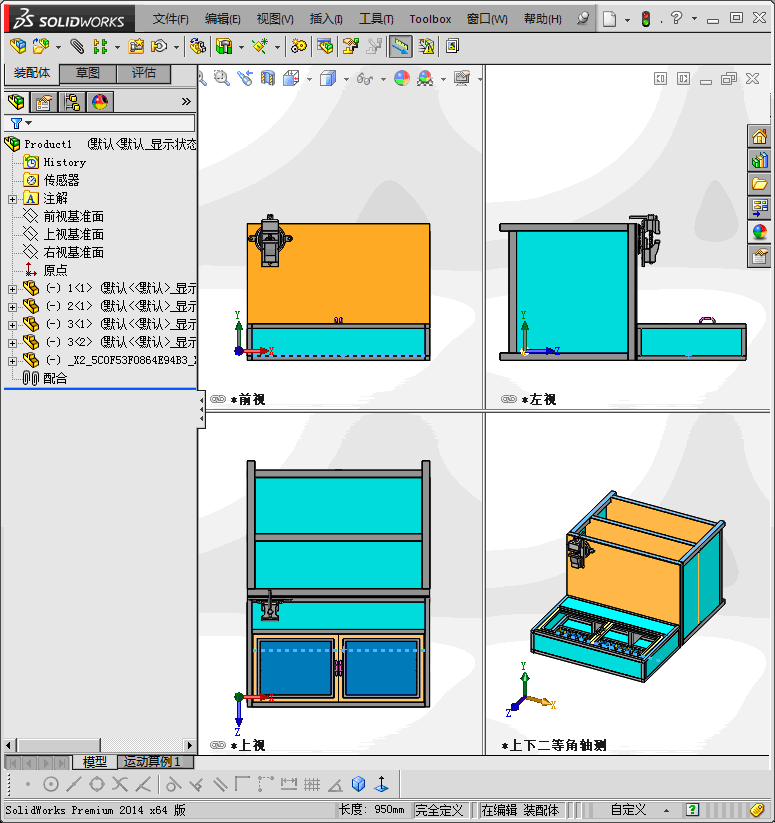Click the Take Snapshot icon
The image size is (775, 823).
click(452, 46)
